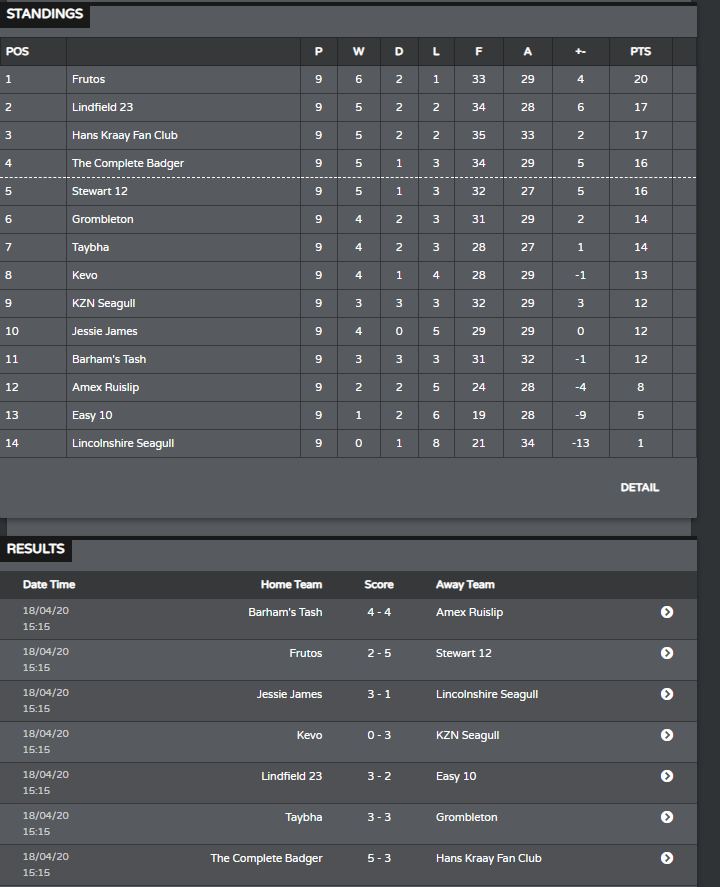This screenshot has width=720, height=887.
Task: Click the 4 - 4 score result
Action: [379, 612]
